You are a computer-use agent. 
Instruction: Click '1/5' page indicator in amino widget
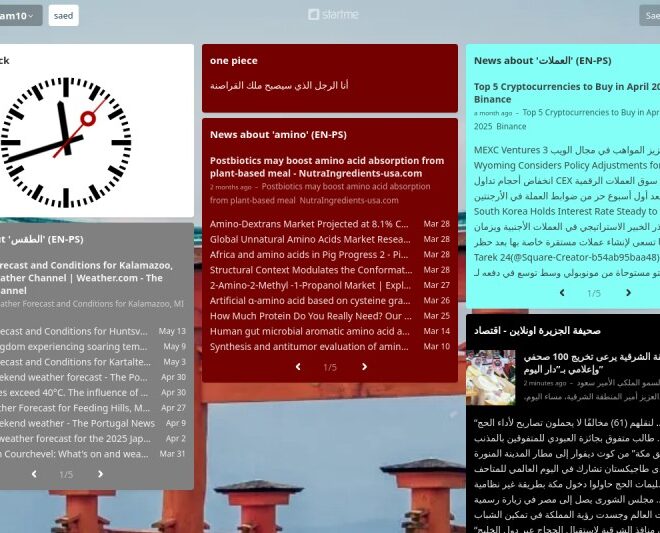click(x=330, y=368)
